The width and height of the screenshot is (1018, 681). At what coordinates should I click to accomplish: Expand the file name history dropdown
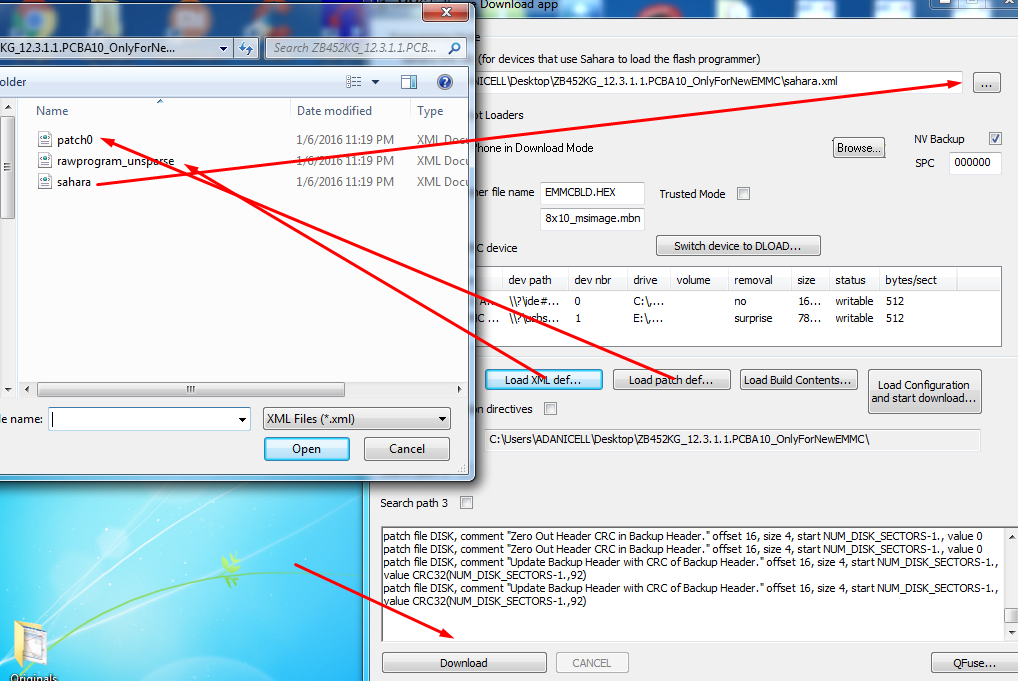coord(242,419)
